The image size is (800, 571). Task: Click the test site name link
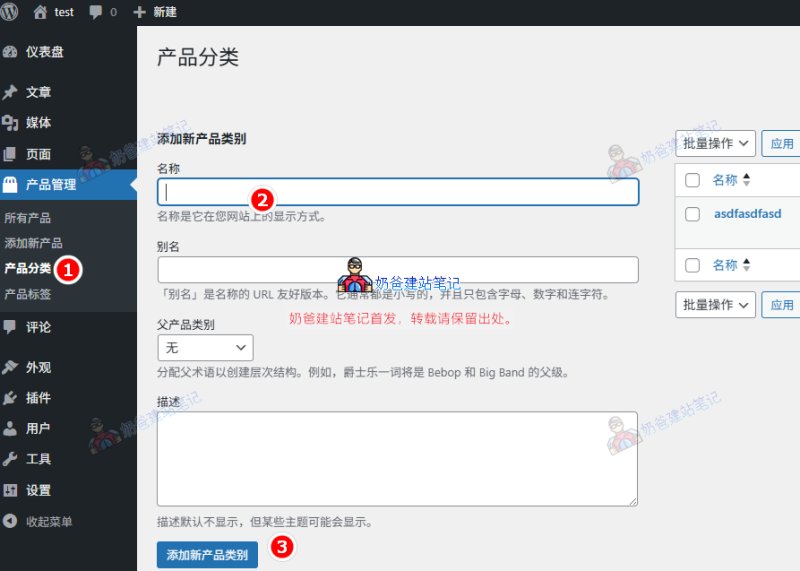tap(64, 12)
